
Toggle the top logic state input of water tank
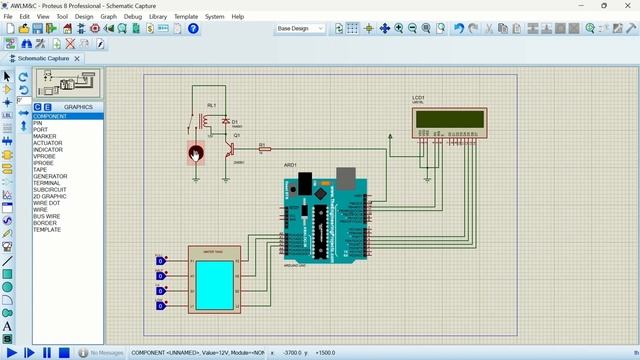click(x=161, y=261)
